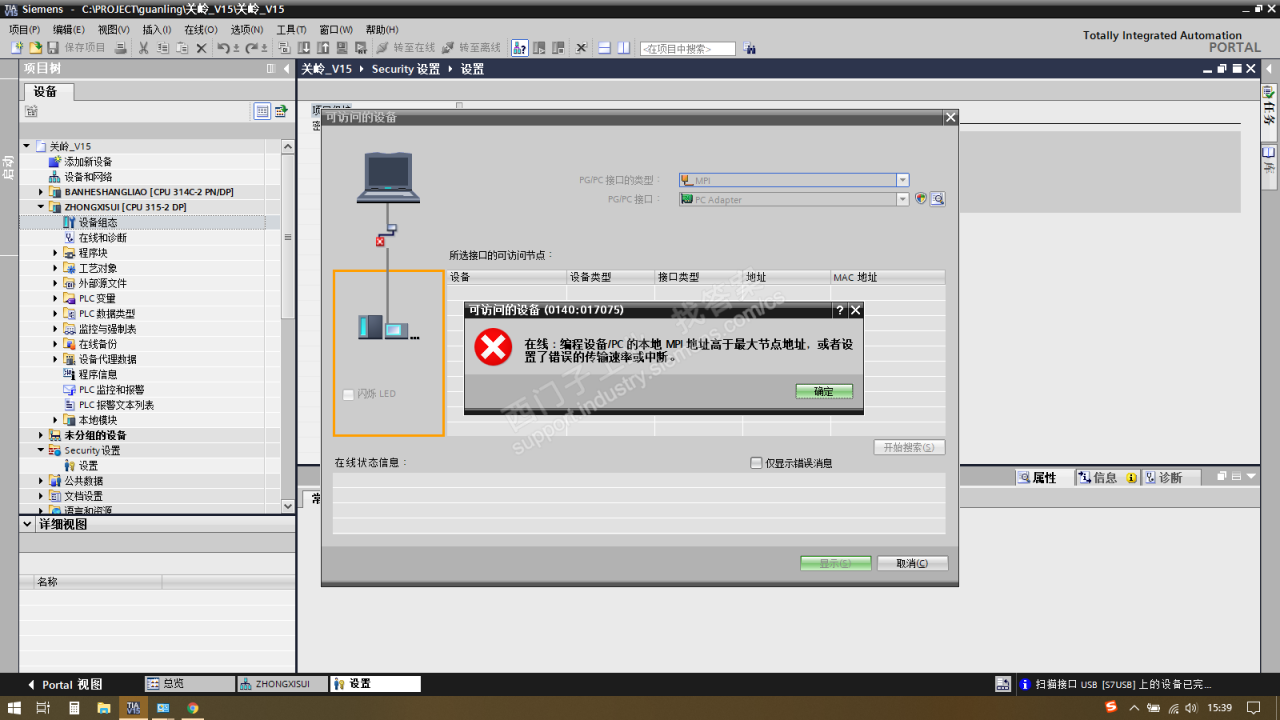Click the magnifier icon beside PG/PC接口
Screen dimensions: 1280x720
(x=938, y=199)
